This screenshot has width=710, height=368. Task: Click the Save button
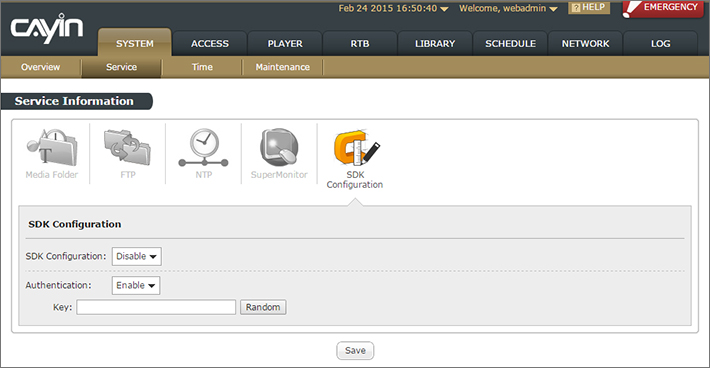tap(355, 350)
